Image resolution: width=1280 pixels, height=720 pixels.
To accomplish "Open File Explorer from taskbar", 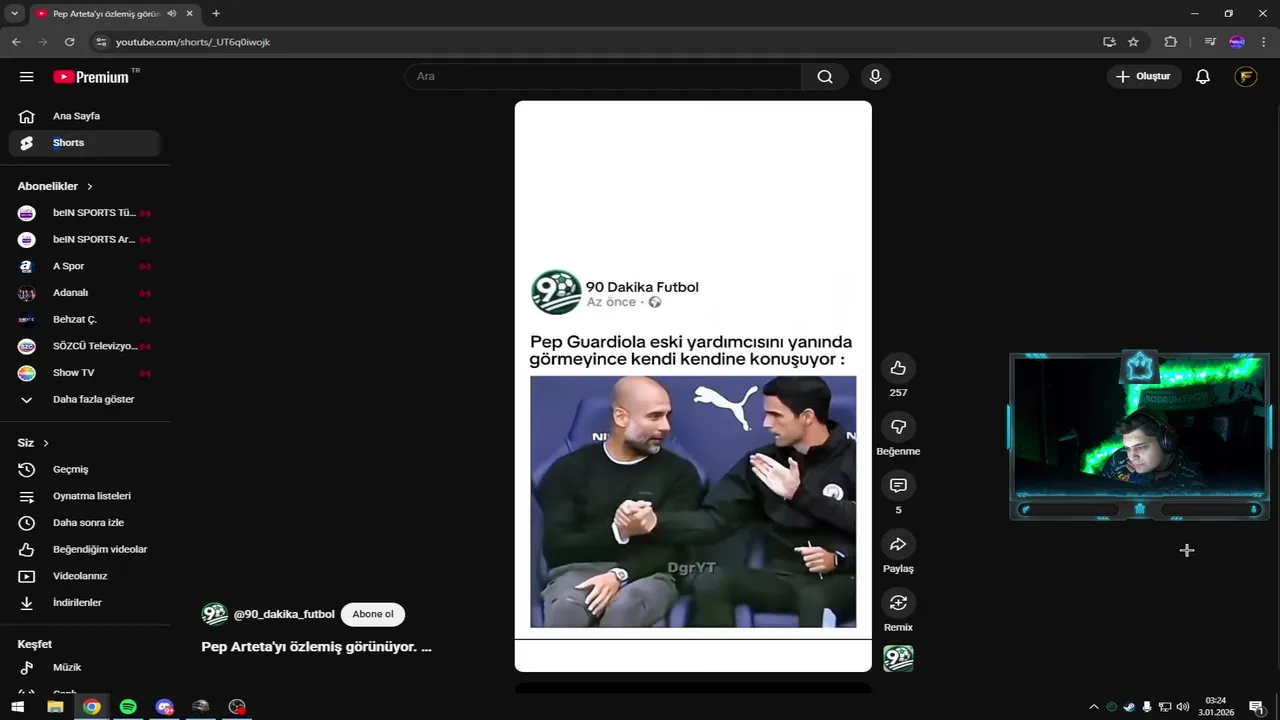I will pyautogui.click(x=55, y=707).
